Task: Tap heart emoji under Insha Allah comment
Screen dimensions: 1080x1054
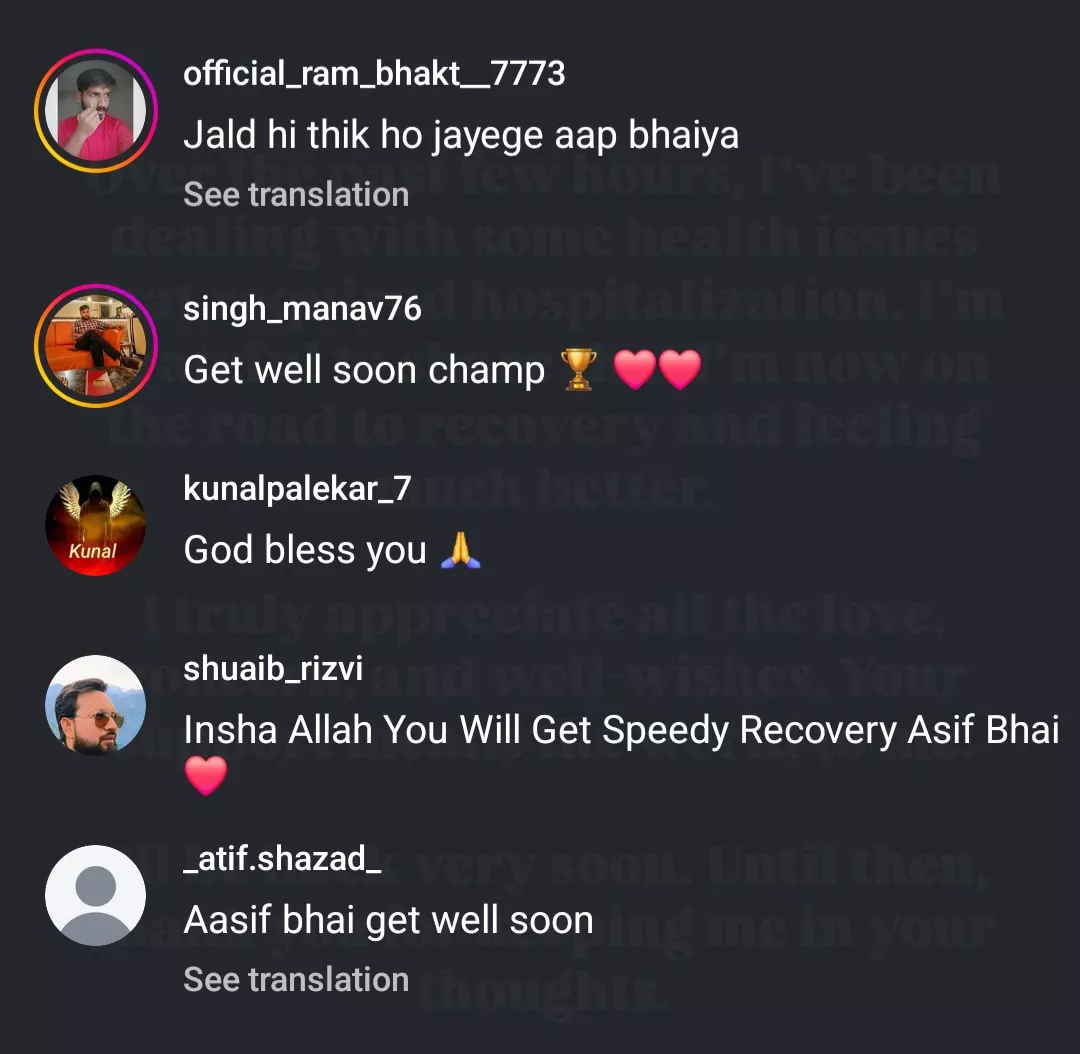Action: point(206,775)
